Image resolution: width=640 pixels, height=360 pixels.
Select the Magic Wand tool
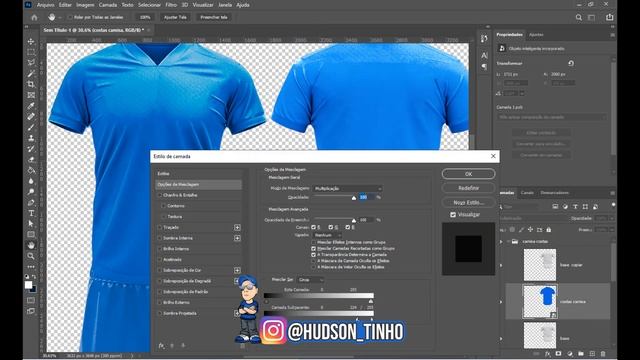coord(31,73)
